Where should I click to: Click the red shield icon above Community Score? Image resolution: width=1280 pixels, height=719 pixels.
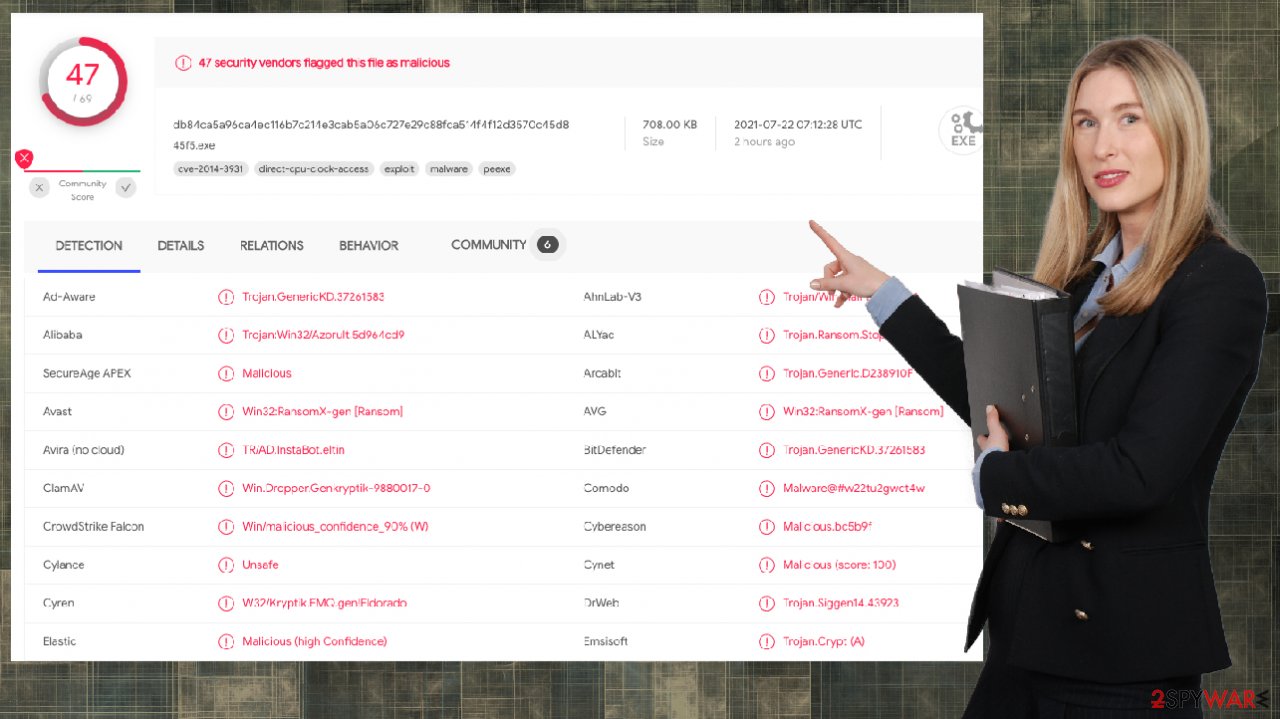coord(24,159)
